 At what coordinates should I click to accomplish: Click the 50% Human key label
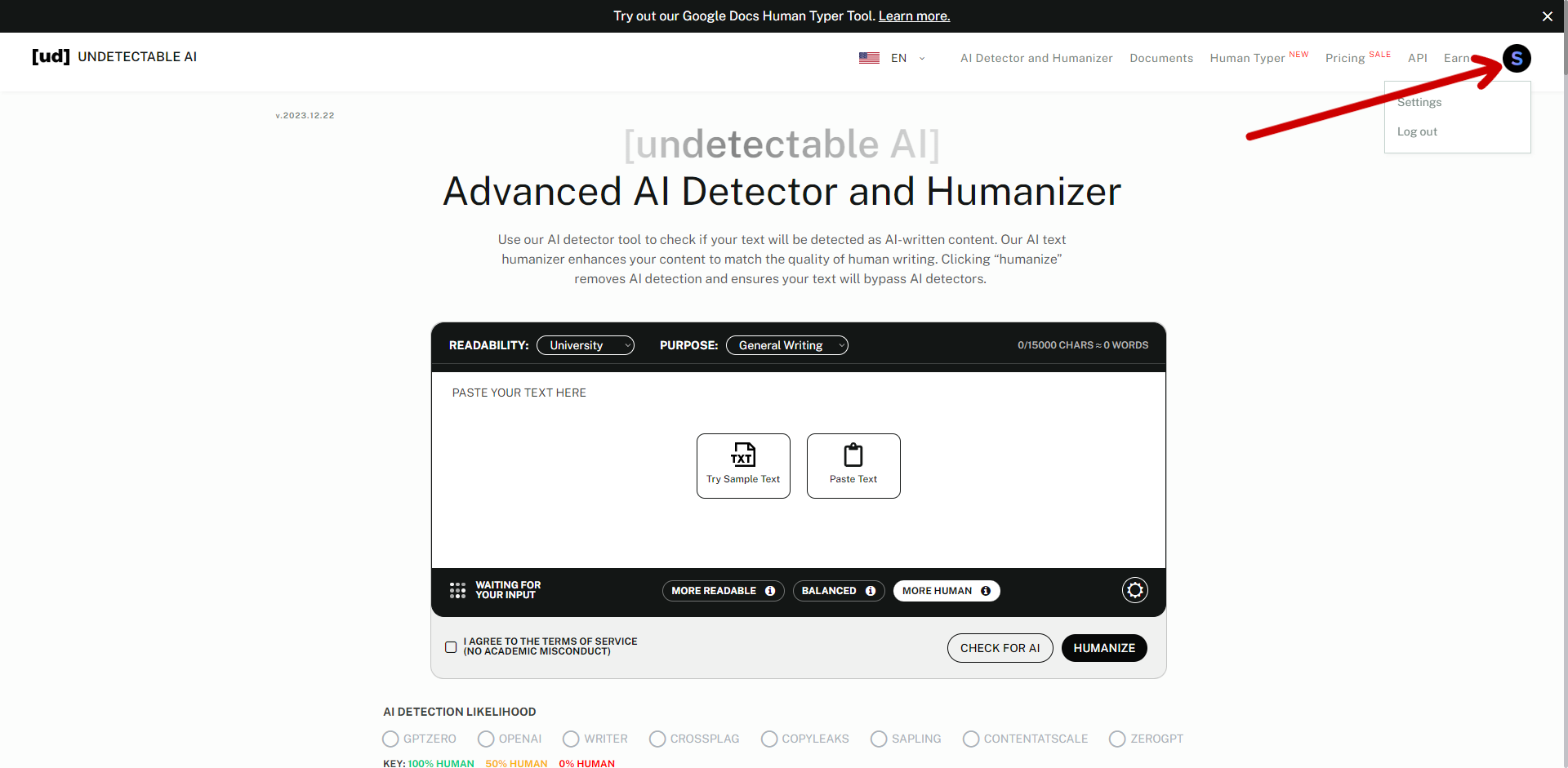tap(516, 763)
